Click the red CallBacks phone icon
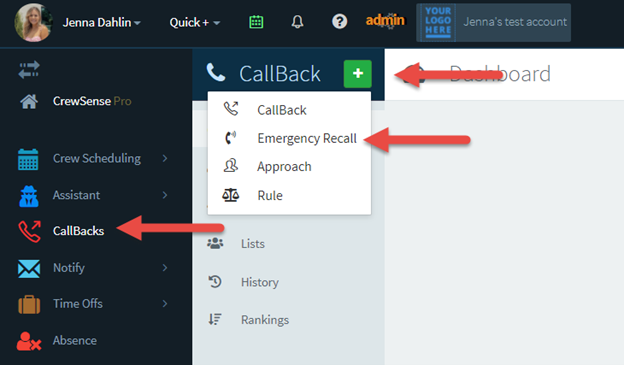The height and width of the screenshot is (365, 624). click(x=29, y=231)
